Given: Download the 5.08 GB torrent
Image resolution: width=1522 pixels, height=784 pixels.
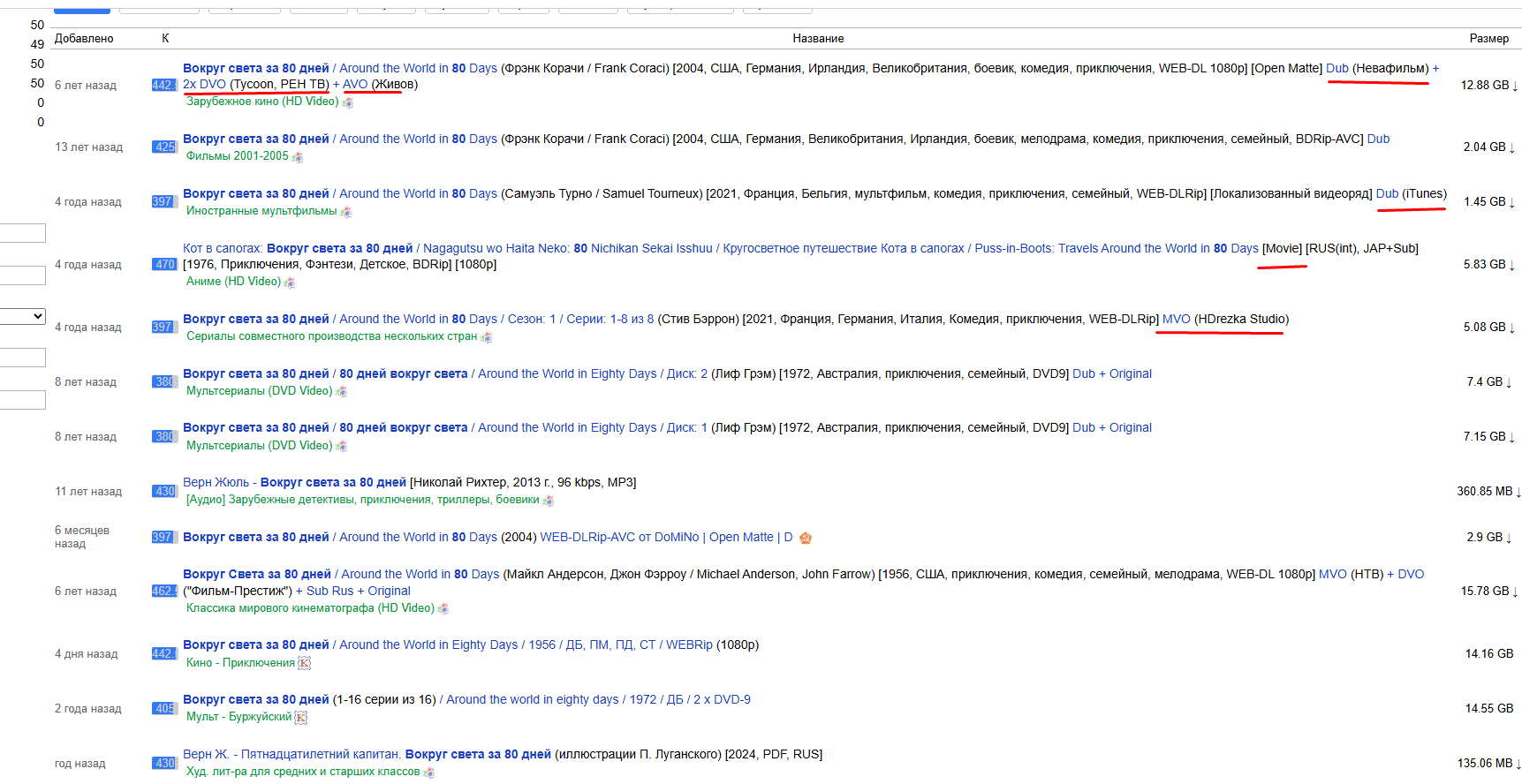Looking at the screenshot, I should click(x=1489, y=328).
